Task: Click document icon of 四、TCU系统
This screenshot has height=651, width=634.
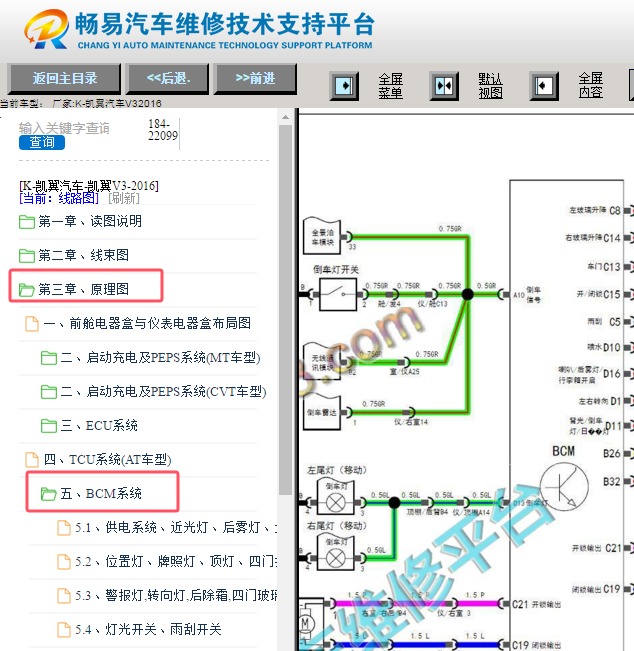Action: [x=32, y=460]
